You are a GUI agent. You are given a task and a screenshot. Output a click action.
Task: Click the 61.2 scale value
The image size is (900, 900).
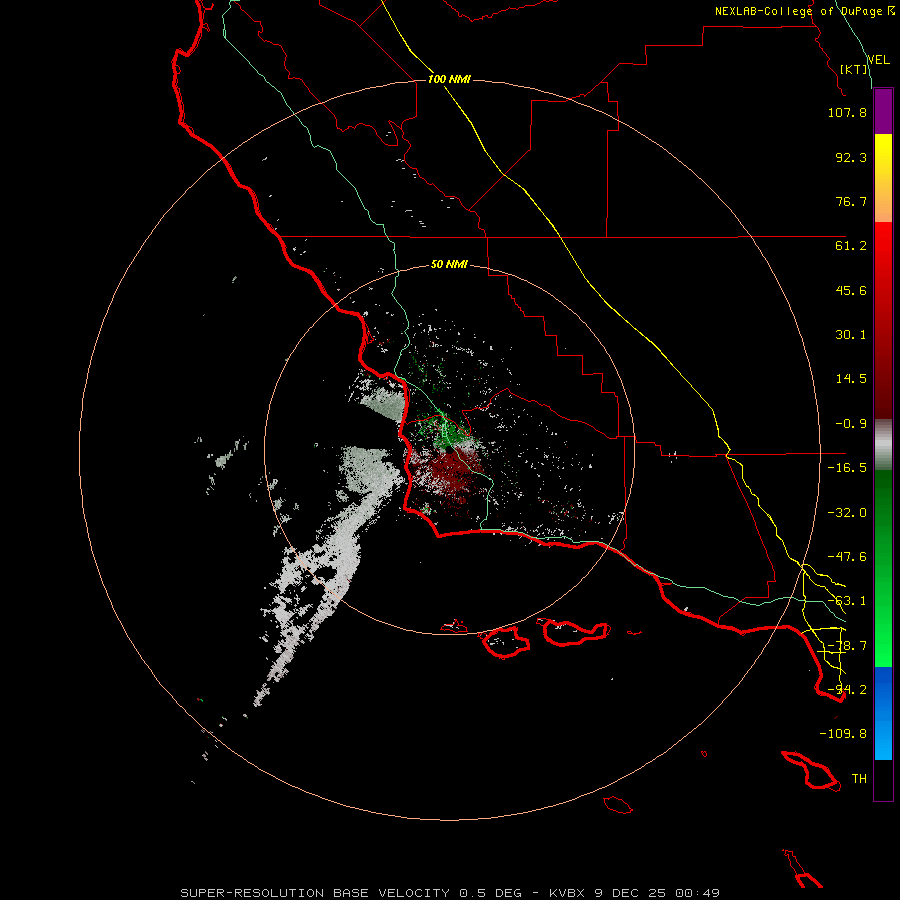coord(851,246)
